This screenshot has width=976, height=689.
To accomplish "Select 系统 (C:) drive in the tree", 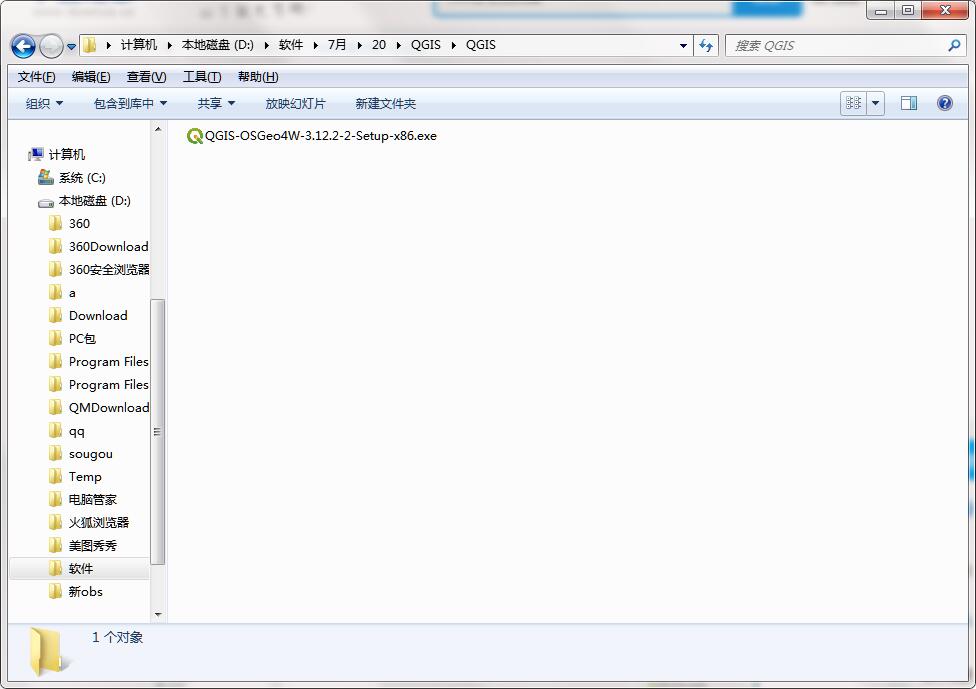I will click(x=82, y=178).
